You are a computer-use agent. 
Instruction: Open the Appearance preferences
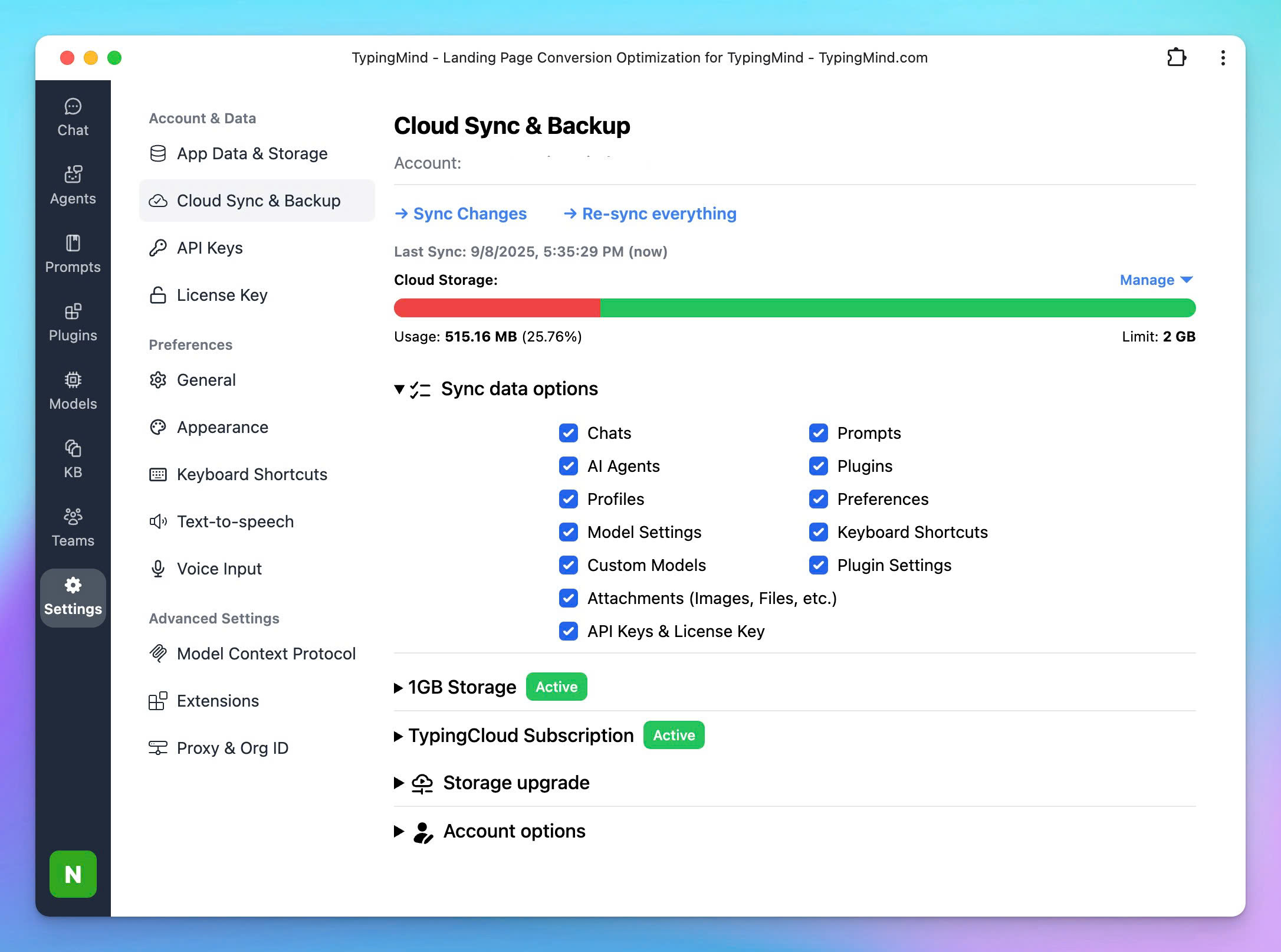tap(222, 427)
